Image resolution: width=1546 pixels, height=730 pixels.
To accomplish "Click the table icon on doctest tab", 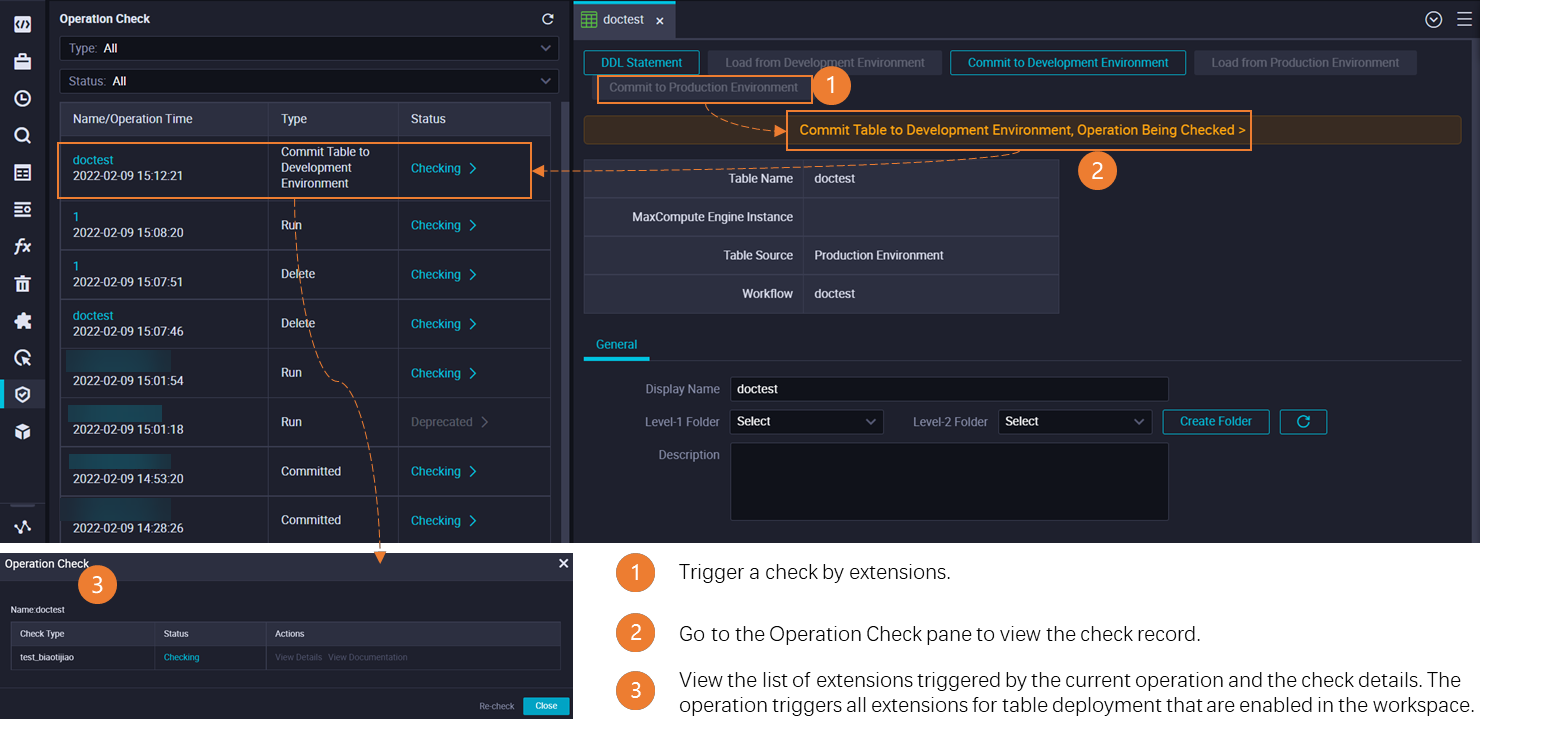I will (589, 20).
